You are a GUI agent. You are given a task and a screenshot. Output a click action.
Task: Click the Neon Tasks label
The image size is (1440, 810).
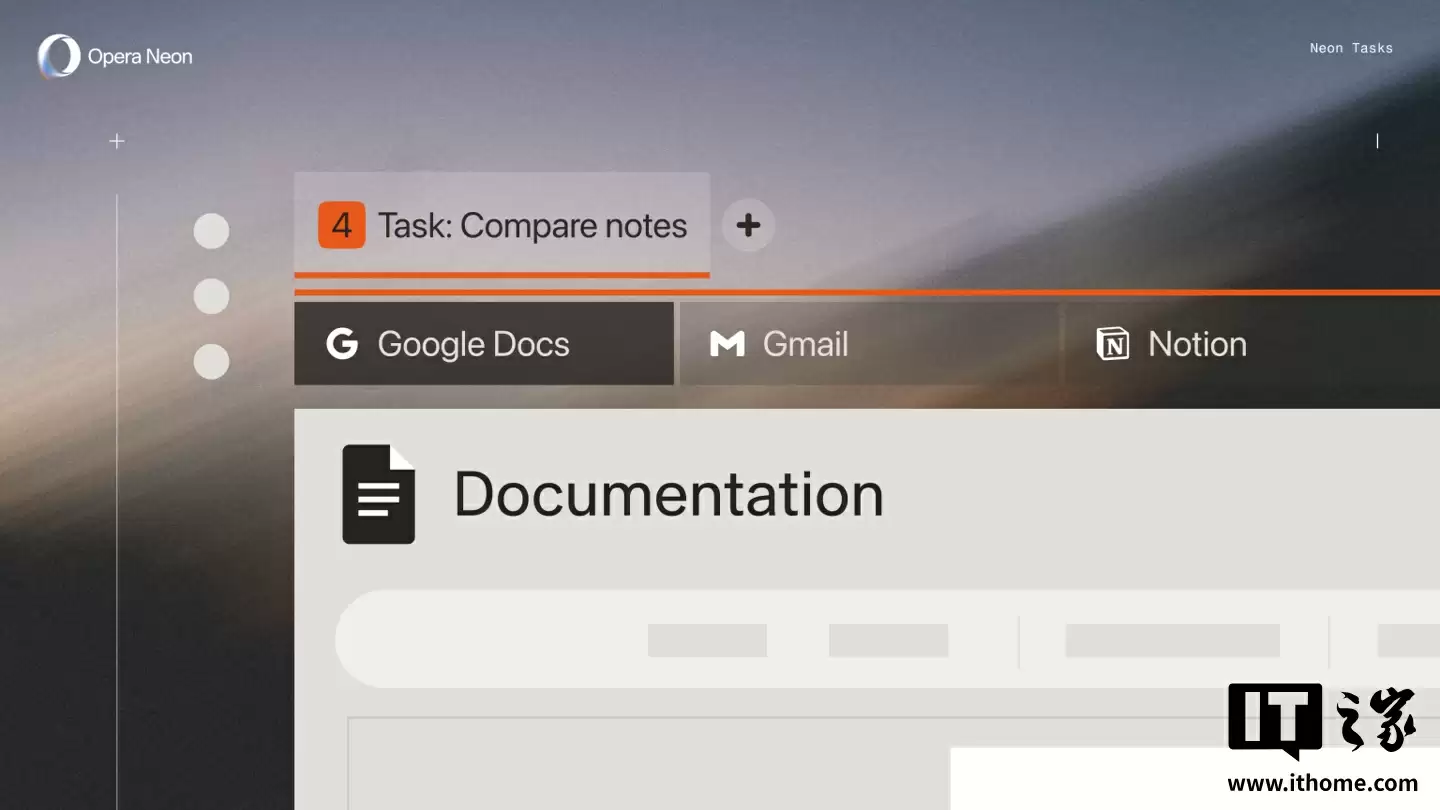coord(1351,48)
